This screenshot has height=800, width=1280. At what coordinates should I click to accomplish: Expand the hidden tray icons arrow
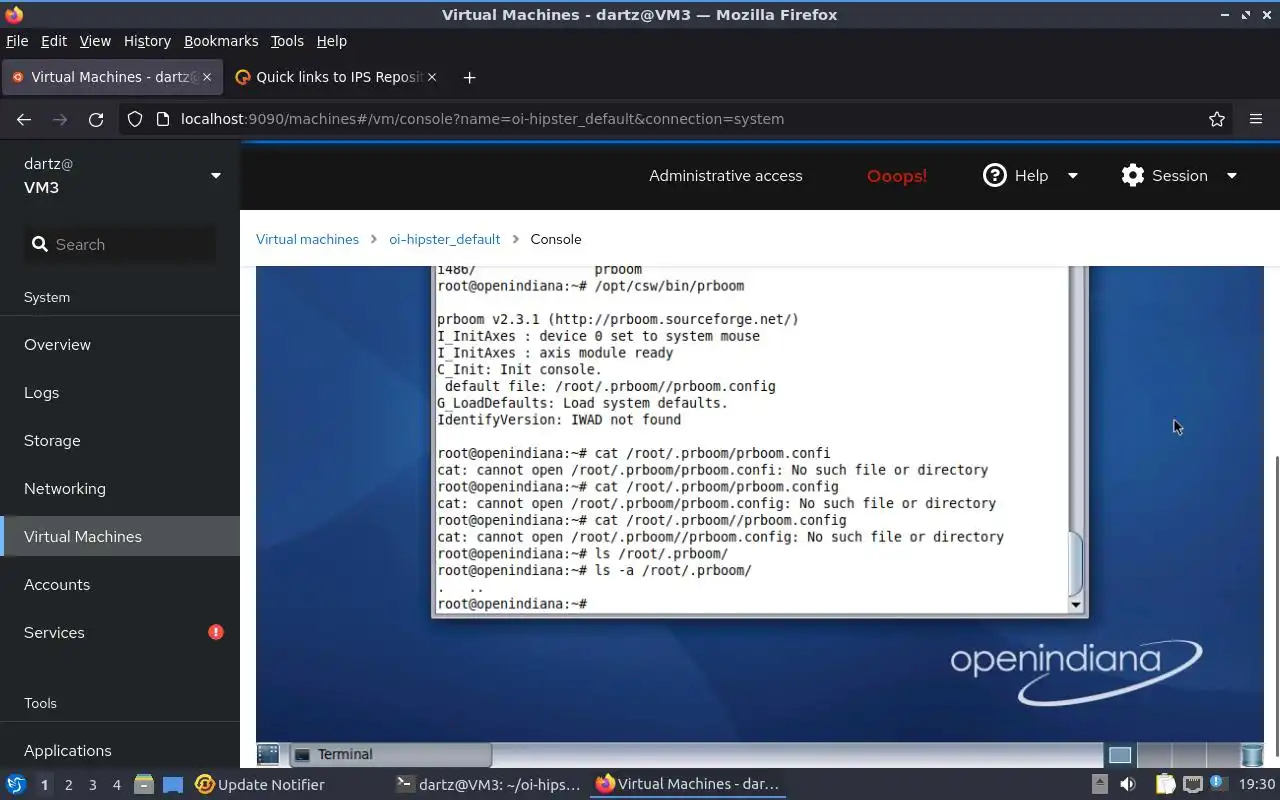1099,784
